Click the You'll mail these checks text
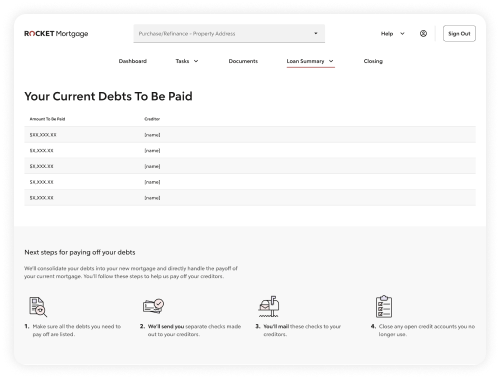The width and height of the screenshot is (500, 379). tap(302, 330)
